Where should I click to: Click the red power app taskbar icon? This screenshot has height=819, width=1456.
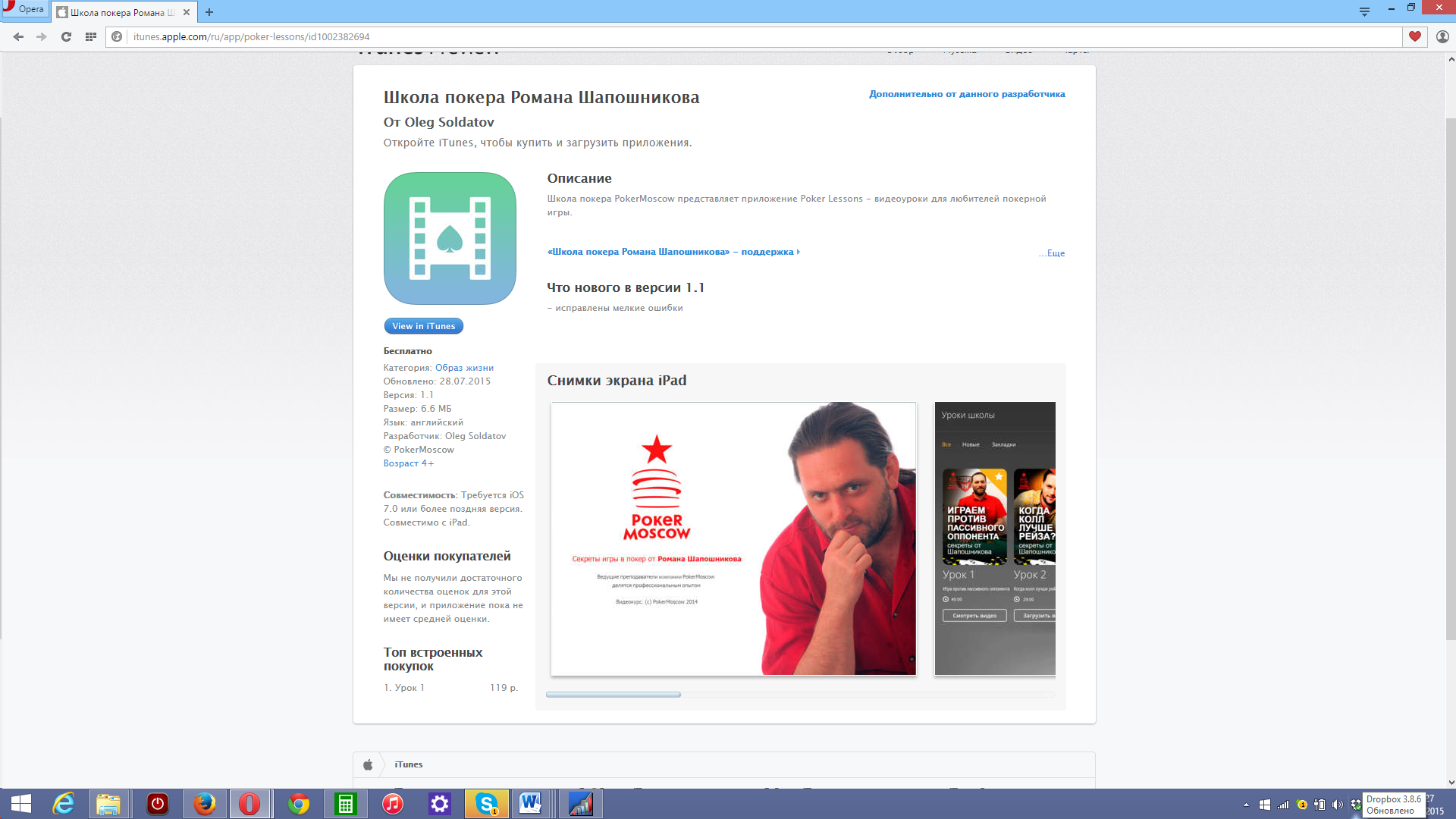click(157, 804)
